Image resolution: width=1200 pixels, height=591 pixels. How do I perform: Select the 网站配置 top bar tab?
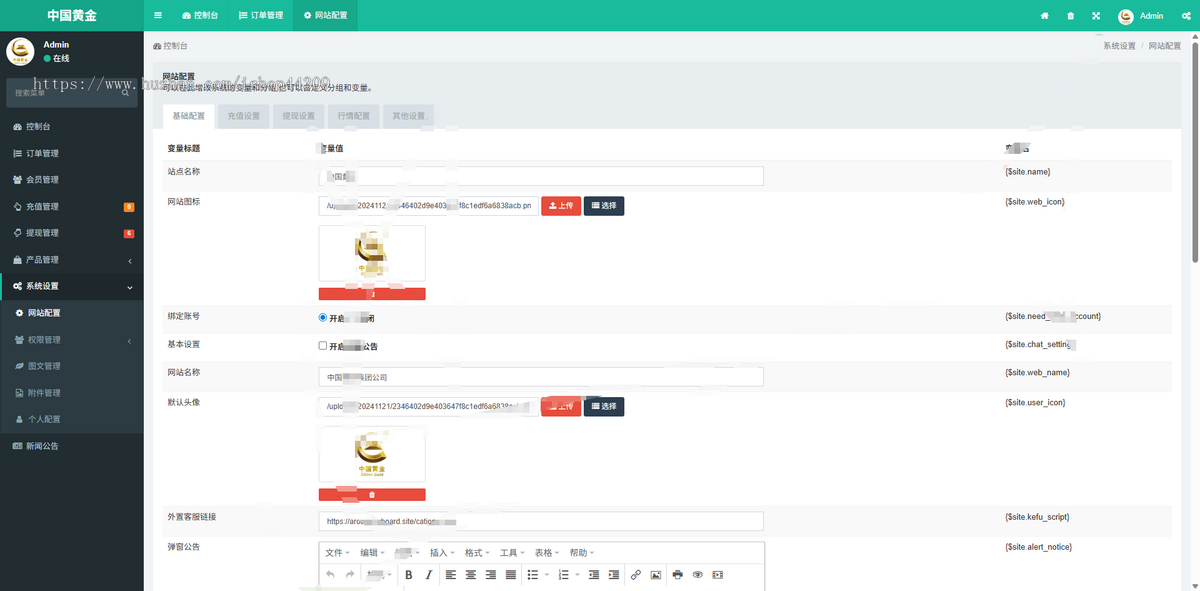(x=325, y=16)
